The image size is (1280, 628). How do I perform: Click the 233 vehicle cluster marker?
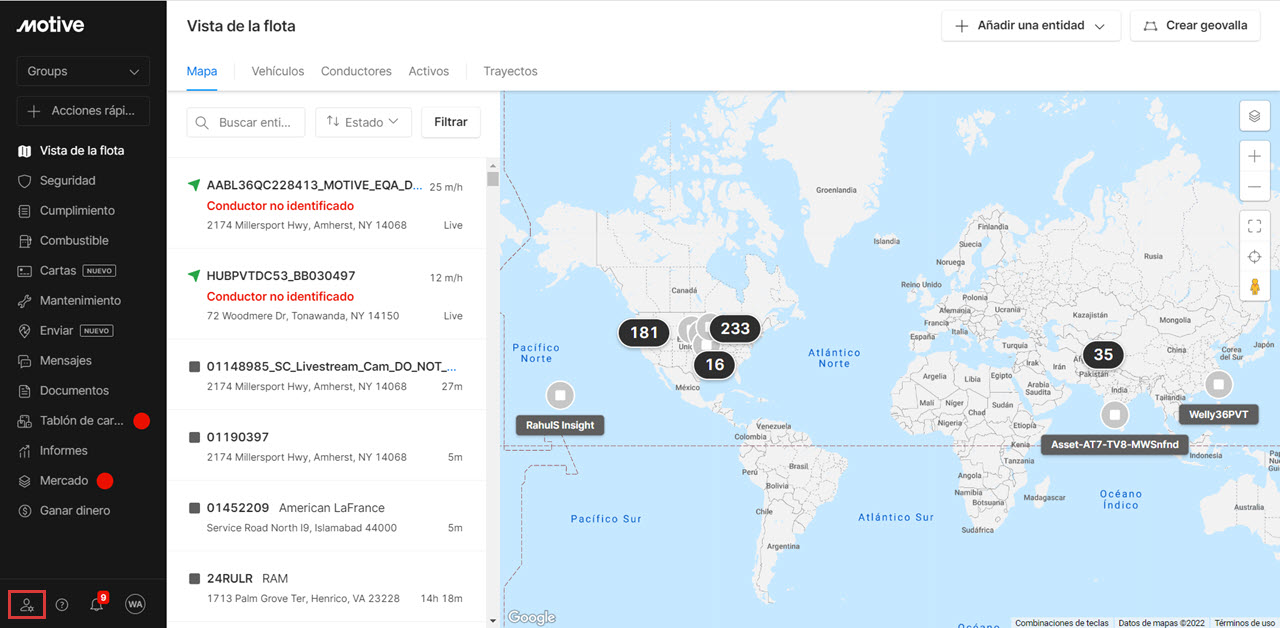735,328
